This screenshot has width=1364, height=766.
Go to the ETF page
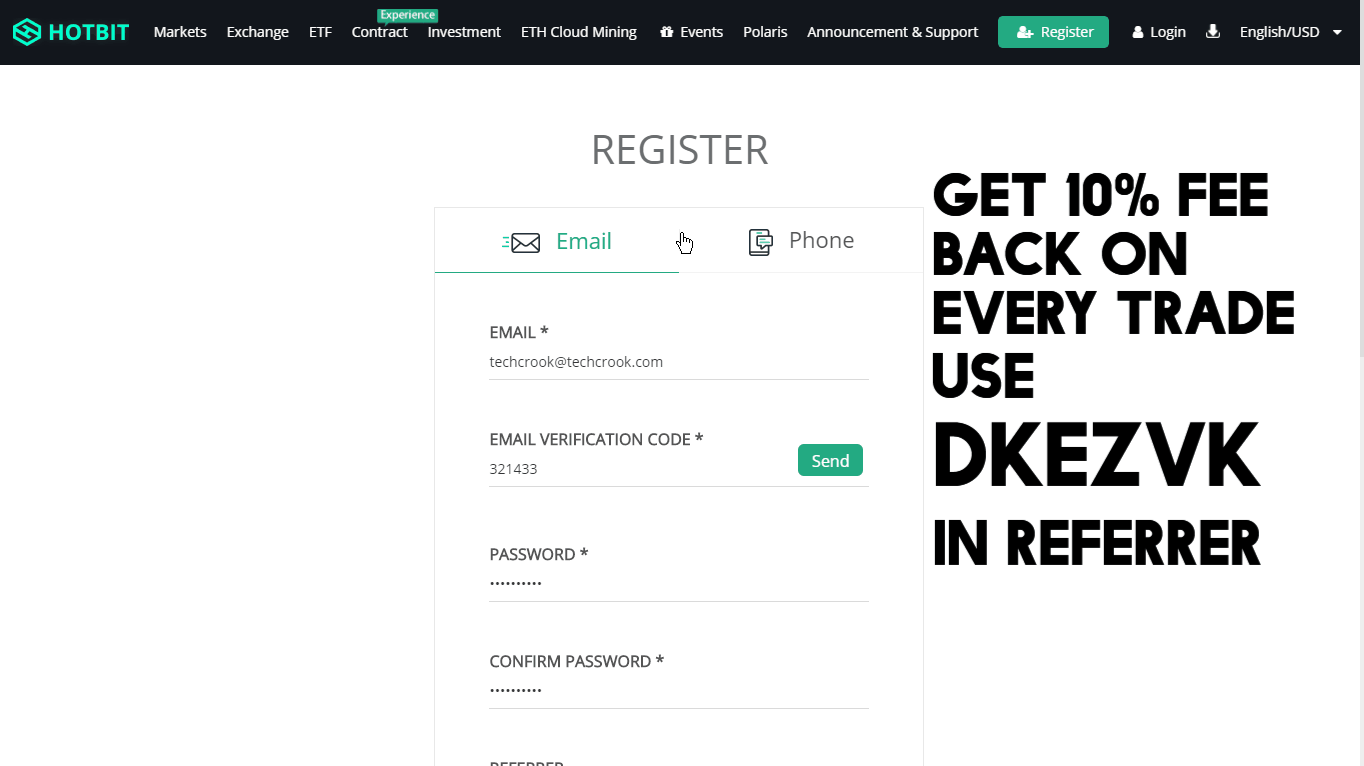(320, 32)
